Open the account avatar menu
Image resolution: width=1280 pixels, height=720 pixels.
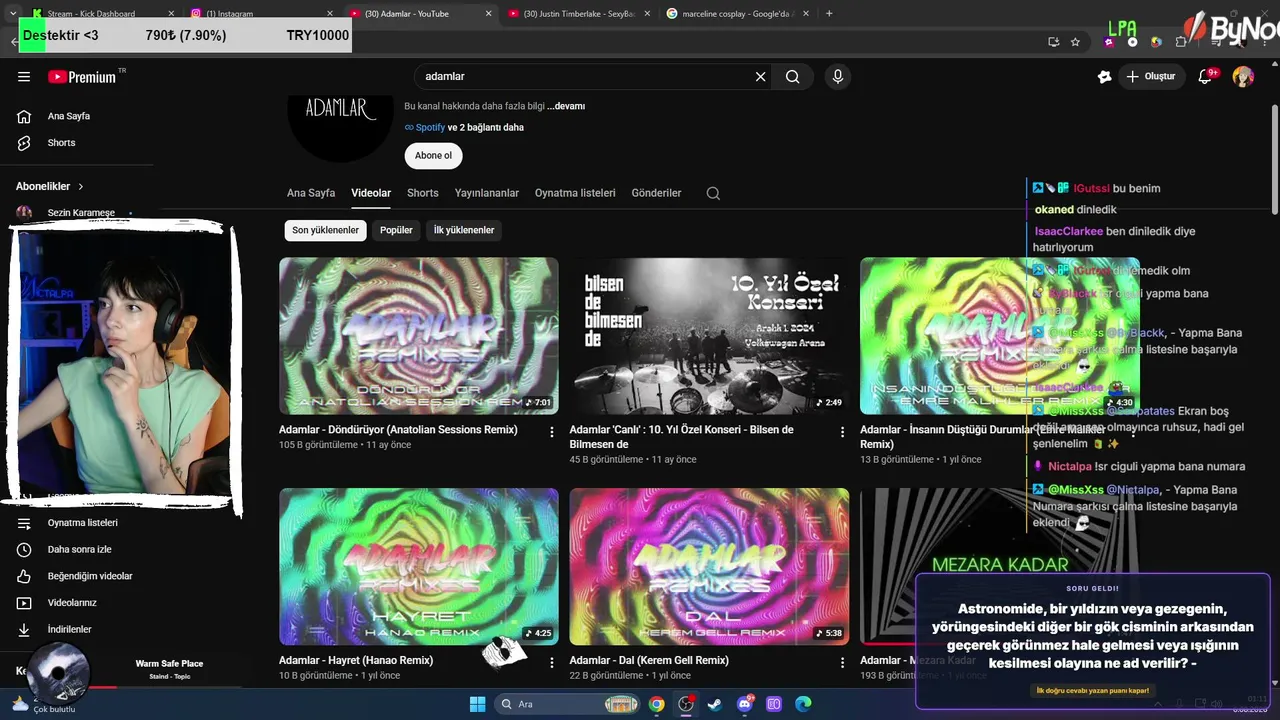tap(1243, 77)
